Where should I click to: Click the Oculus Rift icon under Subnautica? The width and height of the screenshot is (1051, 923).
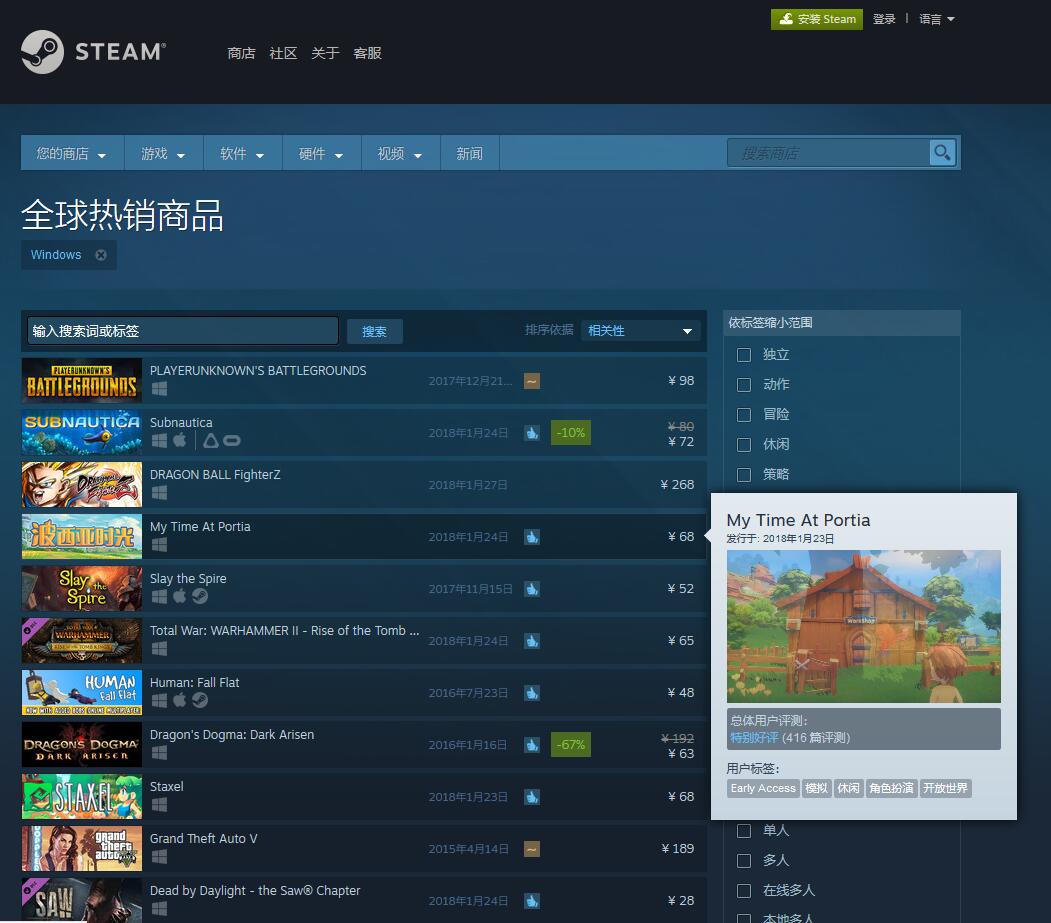pyautogui.click(x=232, y=440)
